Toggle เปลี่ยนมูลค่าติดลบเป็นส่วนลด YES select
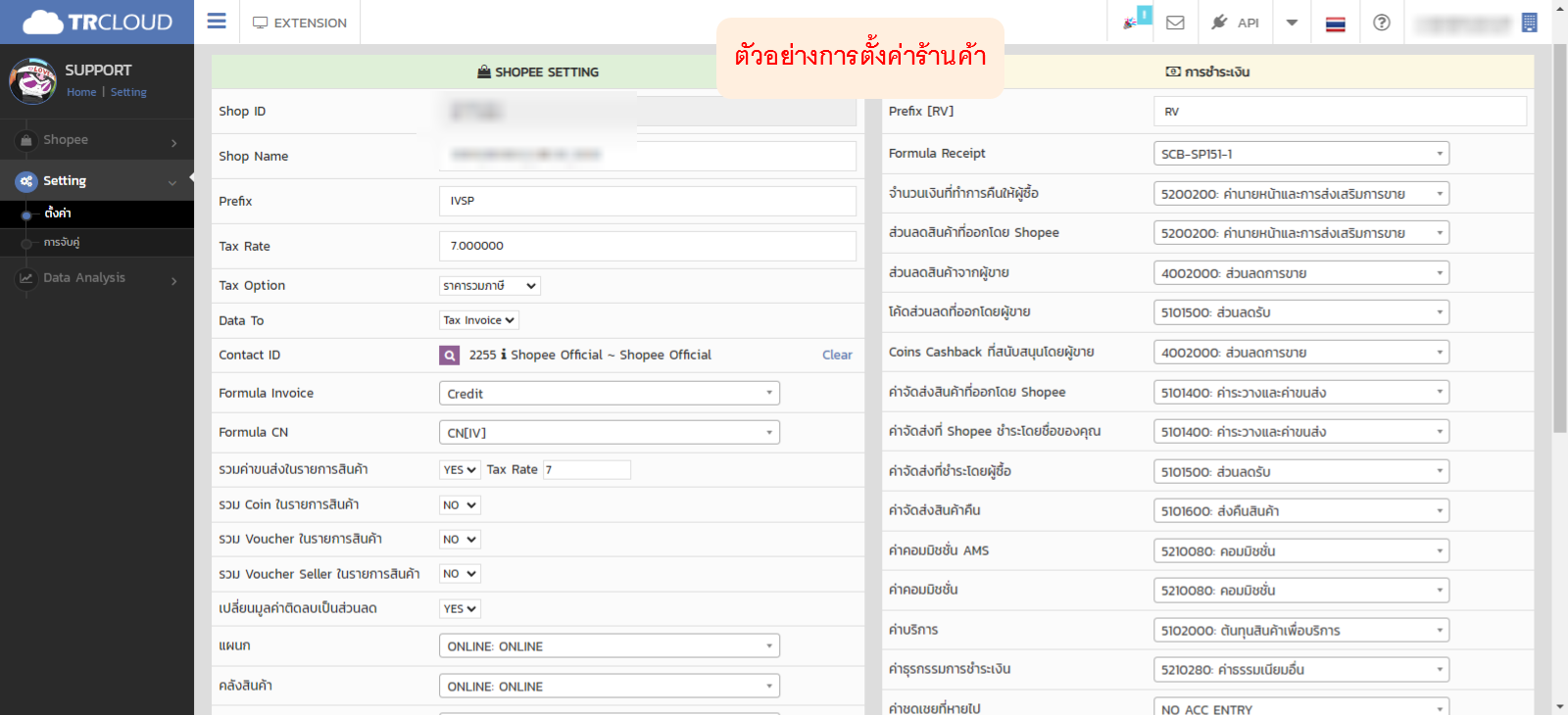Viewport: 1568px width, 715px height. click(460, 608)
